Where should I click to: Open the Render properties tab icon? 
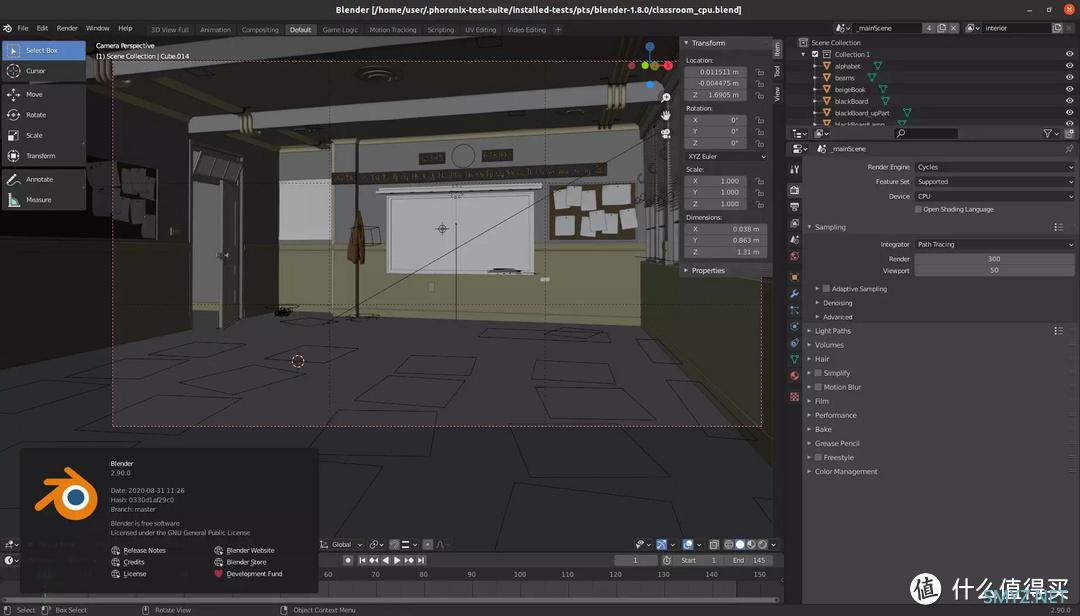[x=794, y=190]
